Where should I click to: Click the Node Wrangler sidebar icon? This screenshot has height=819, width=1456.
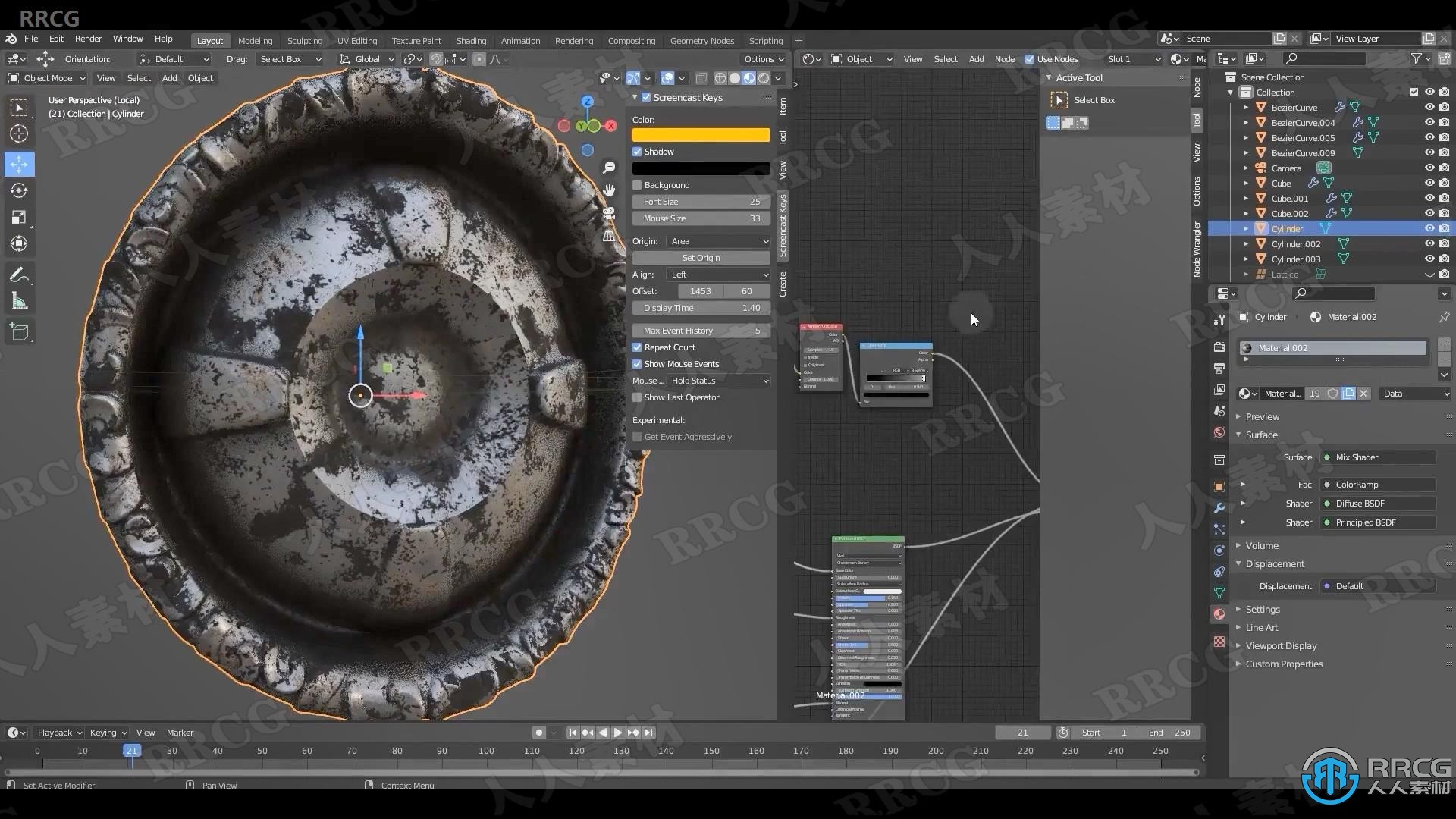click(1198, 255)
